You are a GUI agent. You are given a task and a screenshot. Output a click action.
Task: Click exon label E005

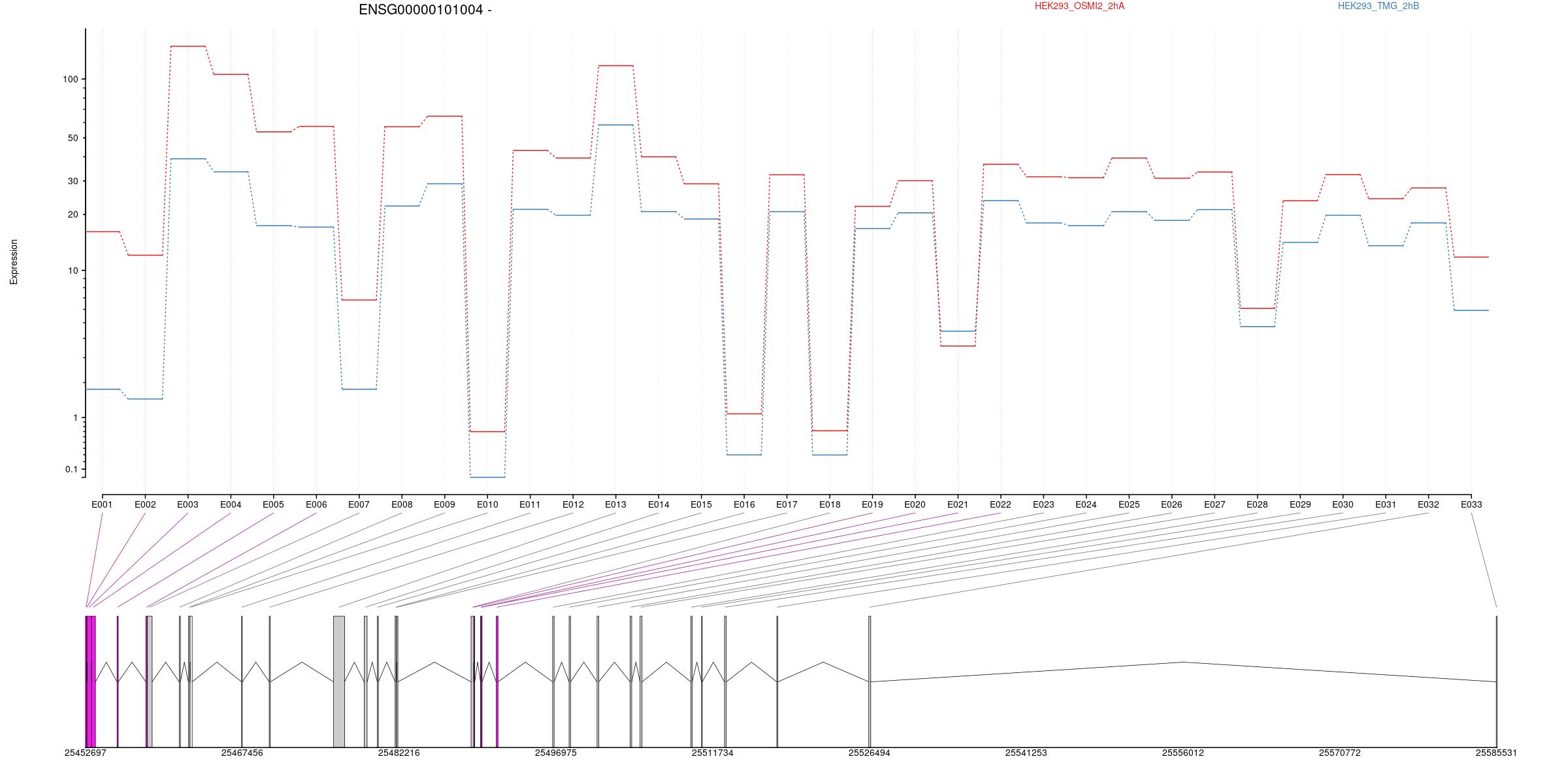point(273,504)
